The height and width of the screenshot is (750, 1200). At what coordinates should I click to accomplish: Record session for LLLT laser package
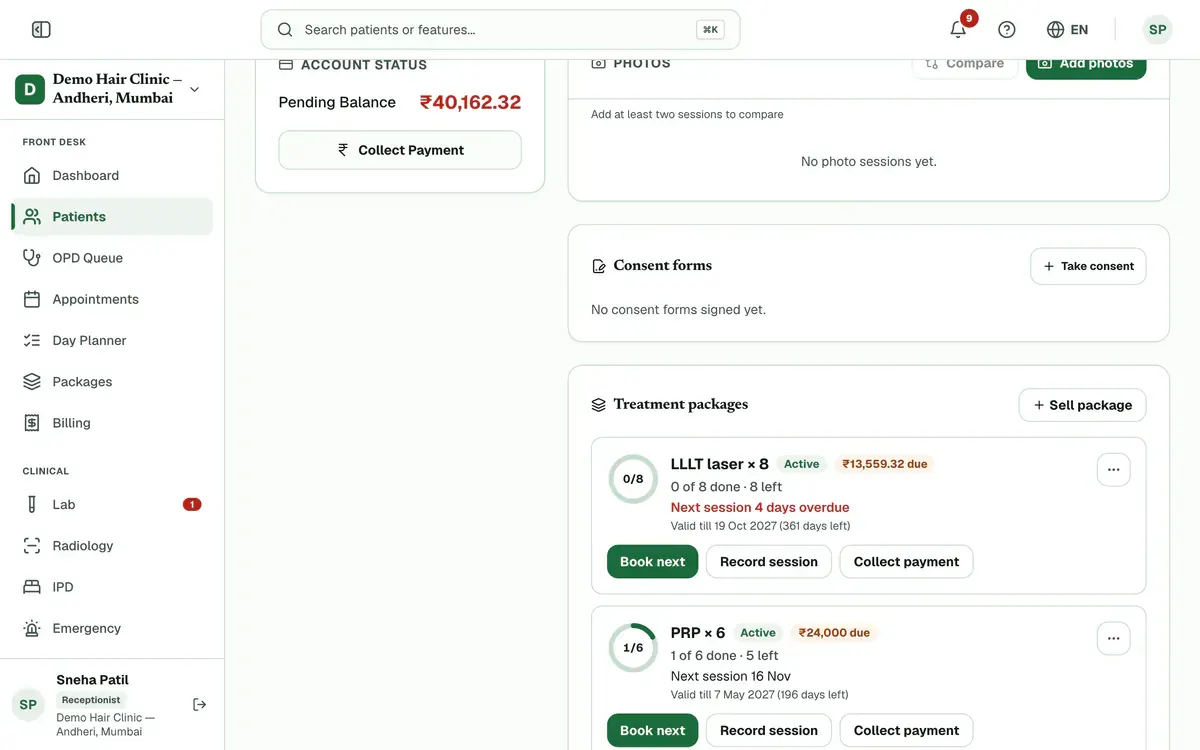tap(769, 562)
